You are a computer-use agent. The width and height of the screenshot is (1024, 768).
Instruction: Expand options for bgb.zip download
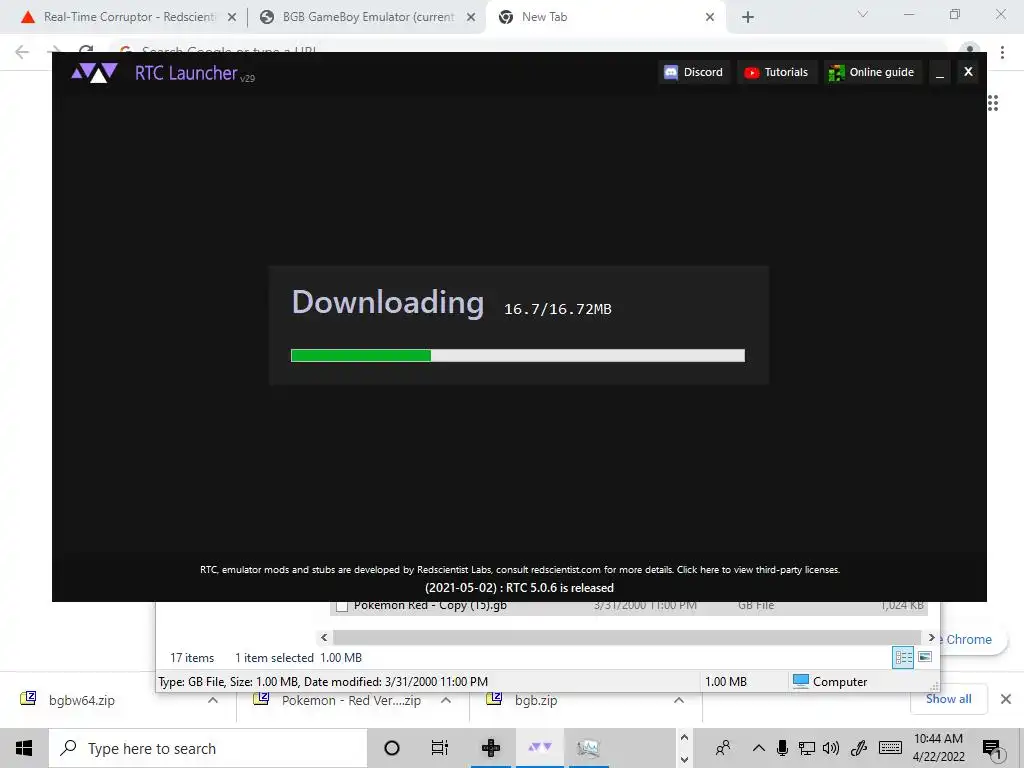679,700
